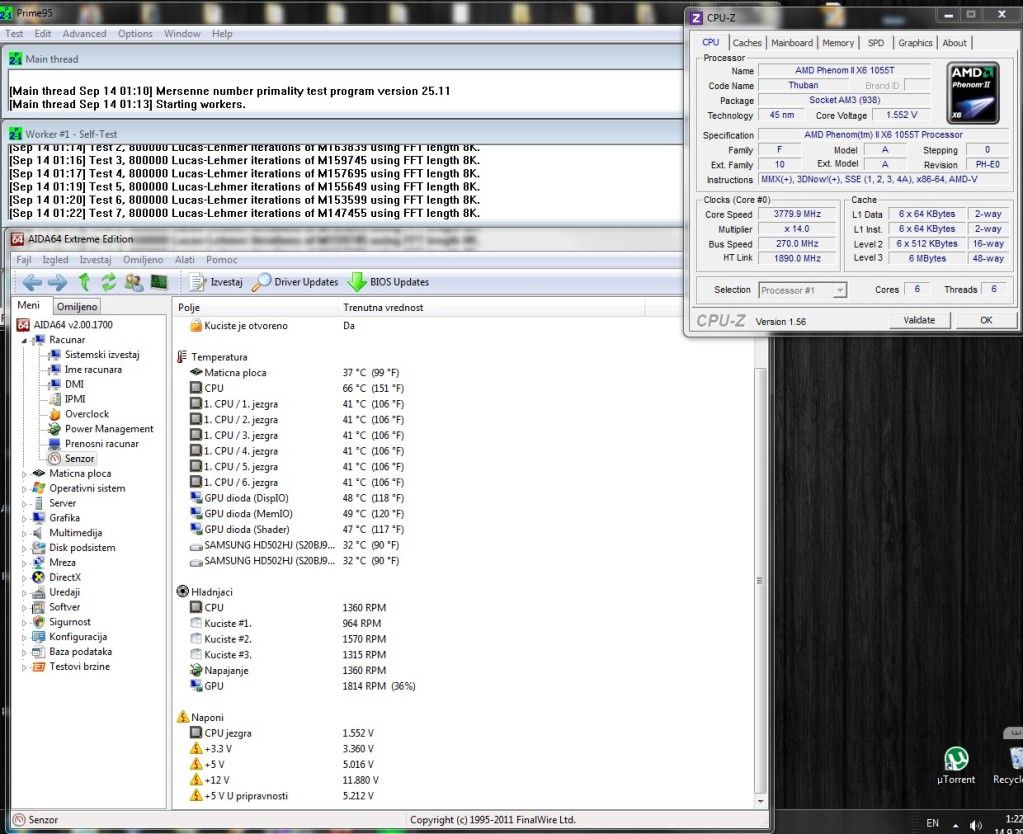Open the AIDA64 Izgled menu
The image size is (1023, 834).
coord(55,260)
